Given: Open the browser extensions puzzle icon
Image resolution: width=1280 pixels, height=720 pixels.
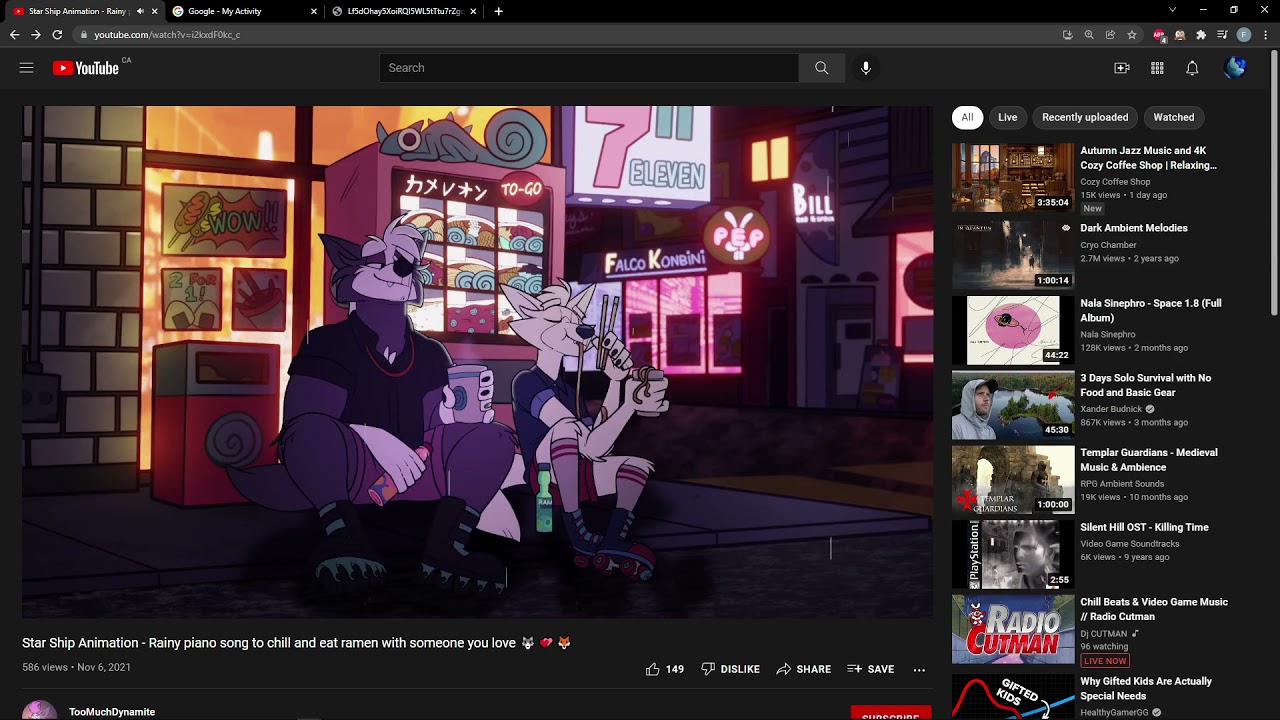Looking at the screenshot, I should [x=1201, y=34].
